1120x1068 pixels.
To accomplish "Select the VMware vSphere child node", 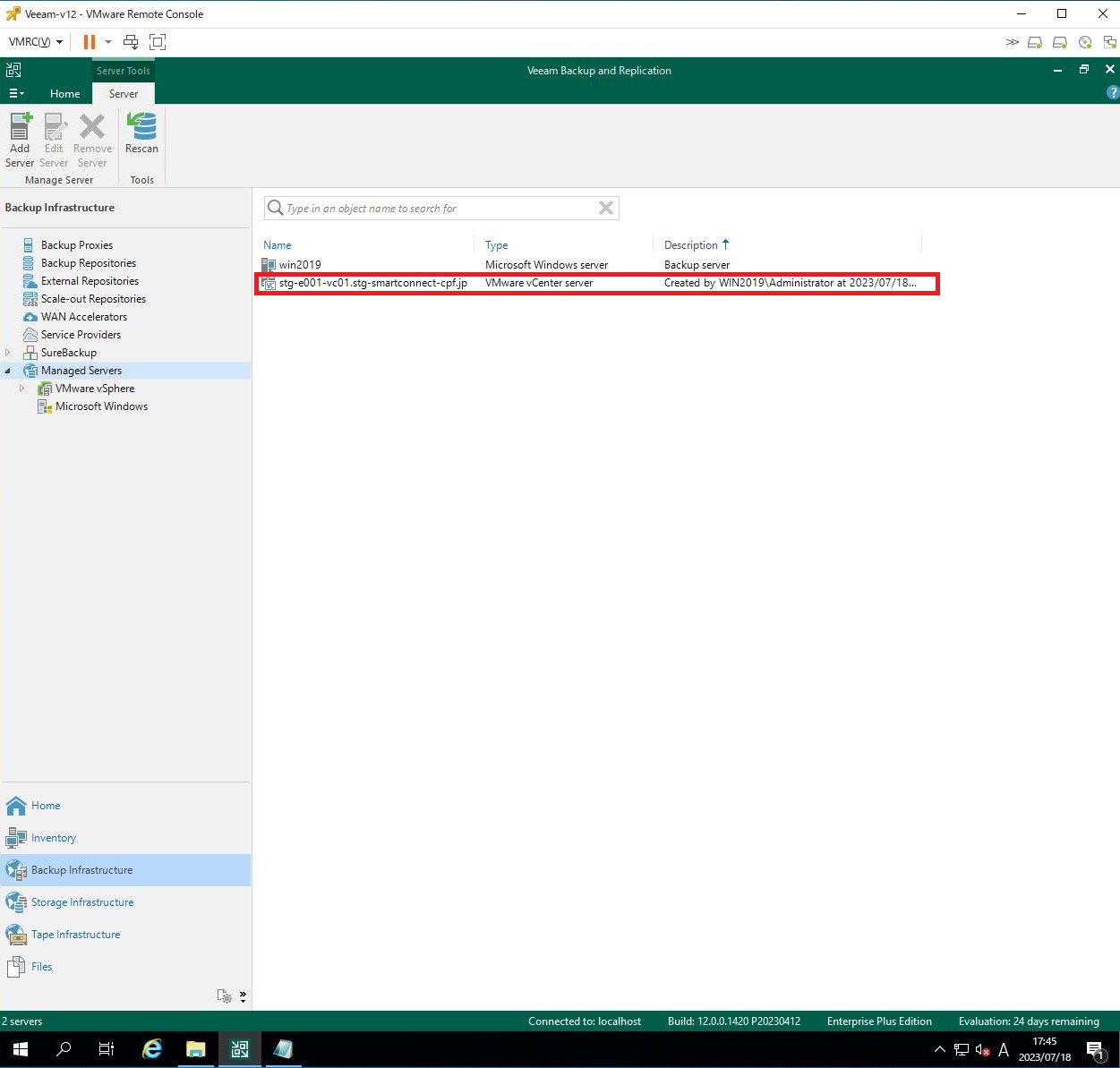I will (95, 389).
